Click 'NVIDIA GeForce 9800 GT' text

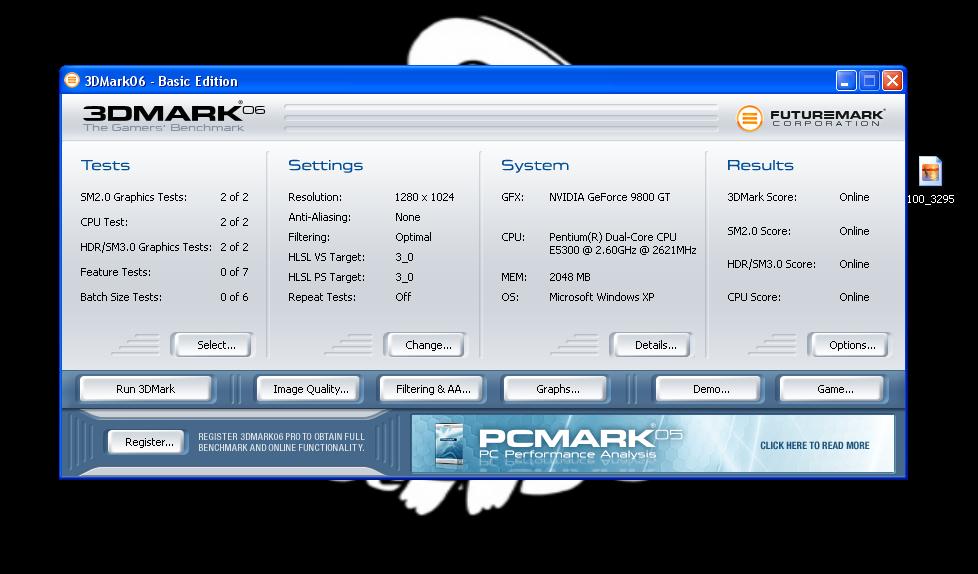[609, 197]
